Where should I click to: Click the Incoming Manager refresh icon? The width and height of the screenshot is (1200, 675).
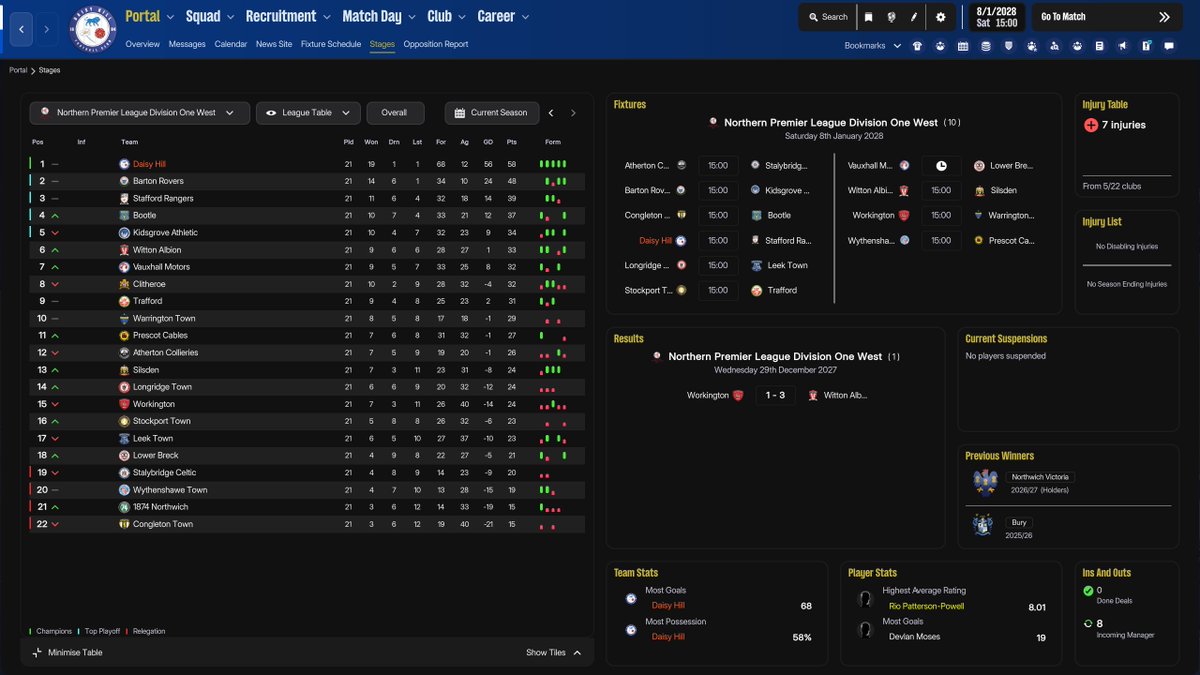1088,624
